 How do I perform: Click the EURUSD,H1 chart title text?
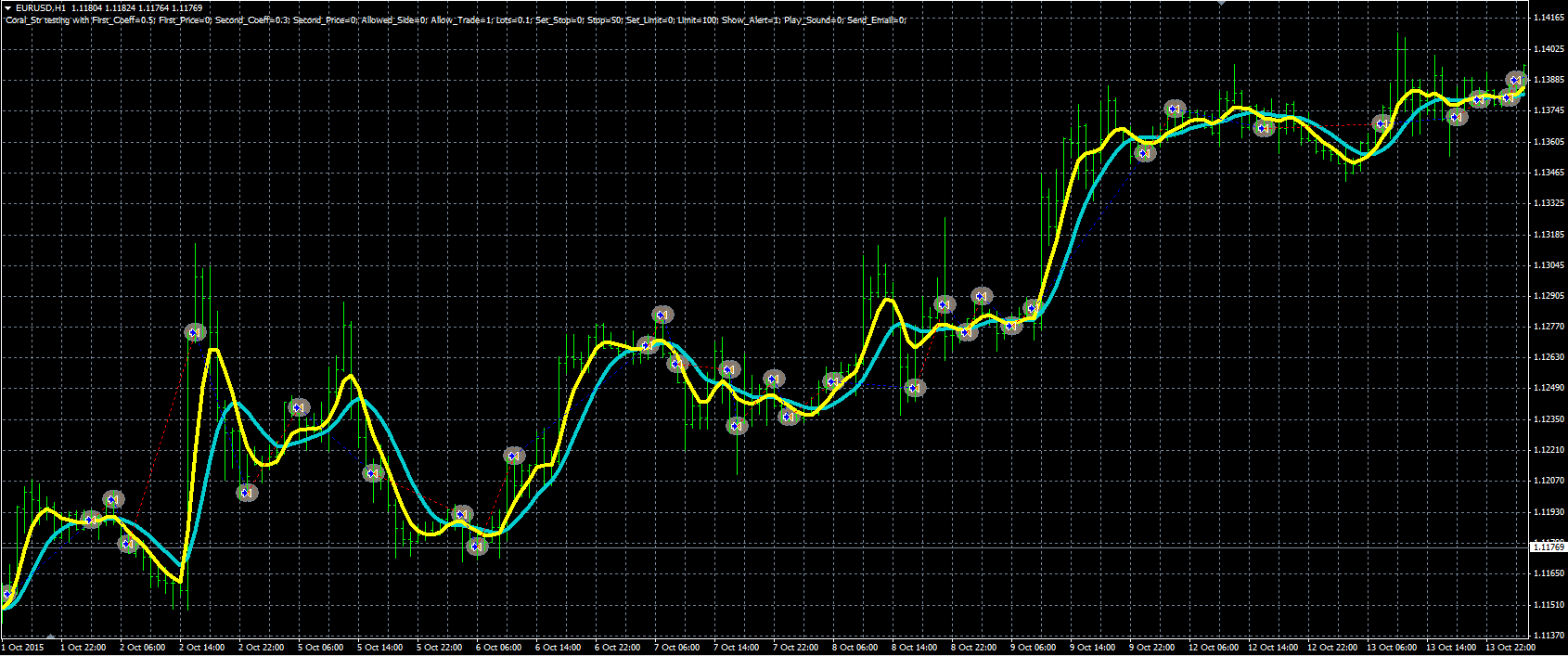(41, 8)
